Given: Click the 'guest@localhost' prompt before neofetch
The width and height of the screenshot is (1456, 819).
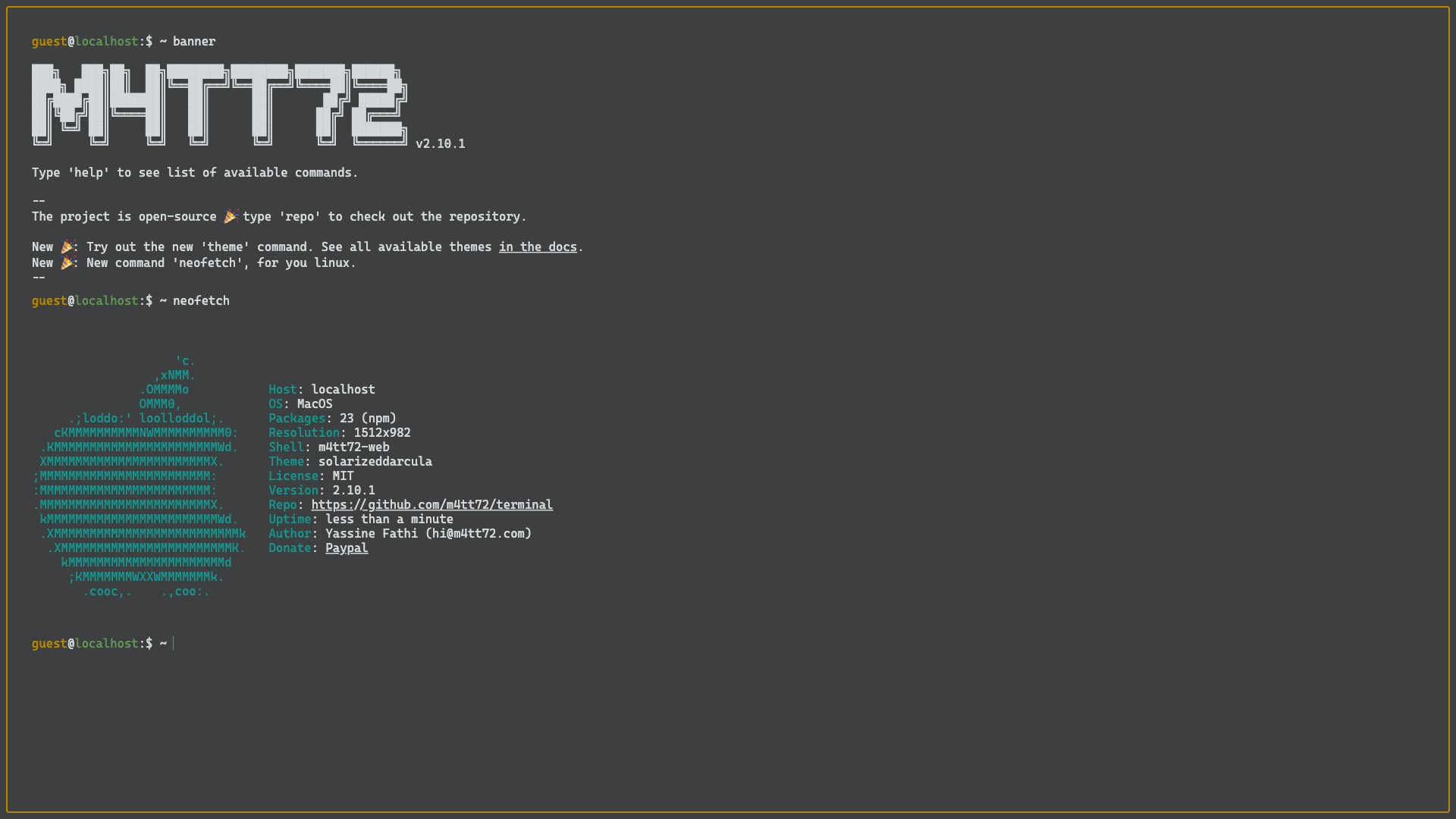Looking at the screenshot, I should [x=85, y=301].
